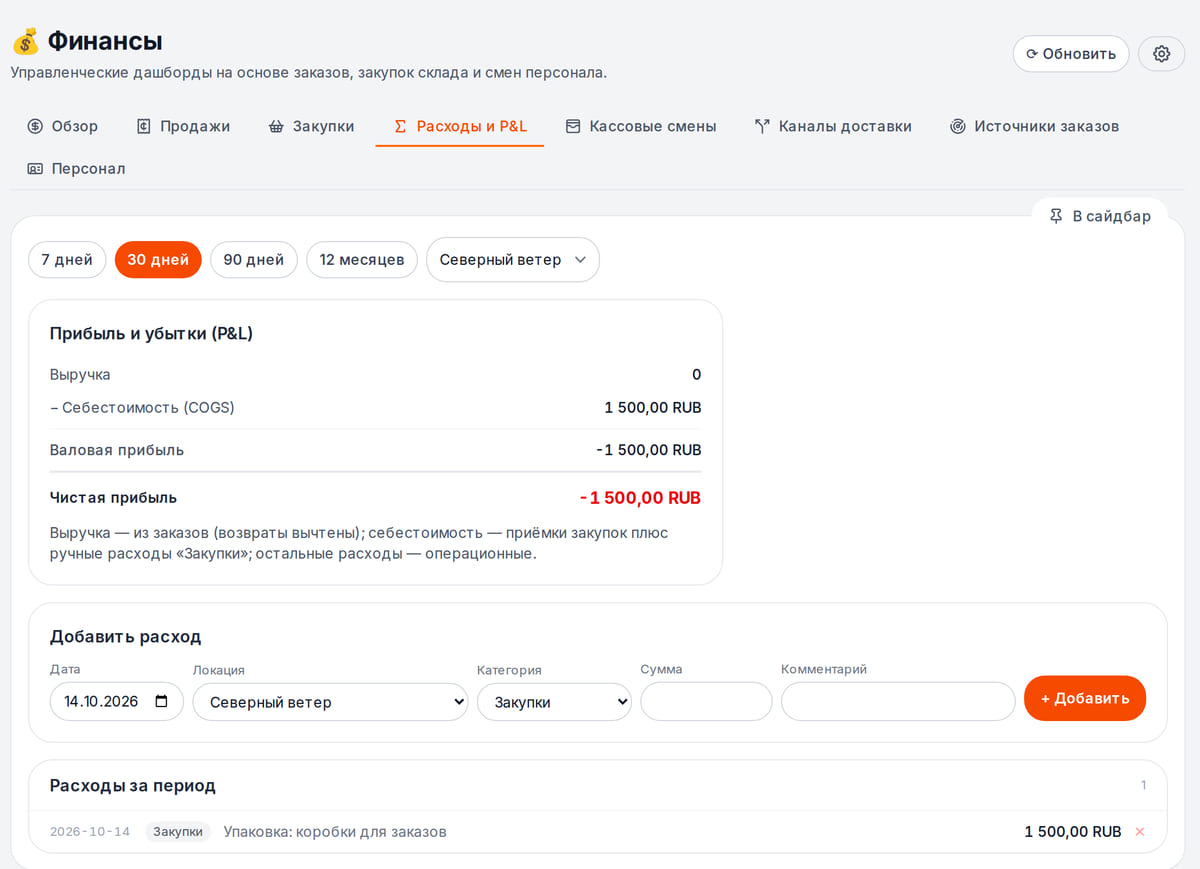Click the target icon on Источники заказов
This screenshot has width=1200, height=869.
pos(958,126)
